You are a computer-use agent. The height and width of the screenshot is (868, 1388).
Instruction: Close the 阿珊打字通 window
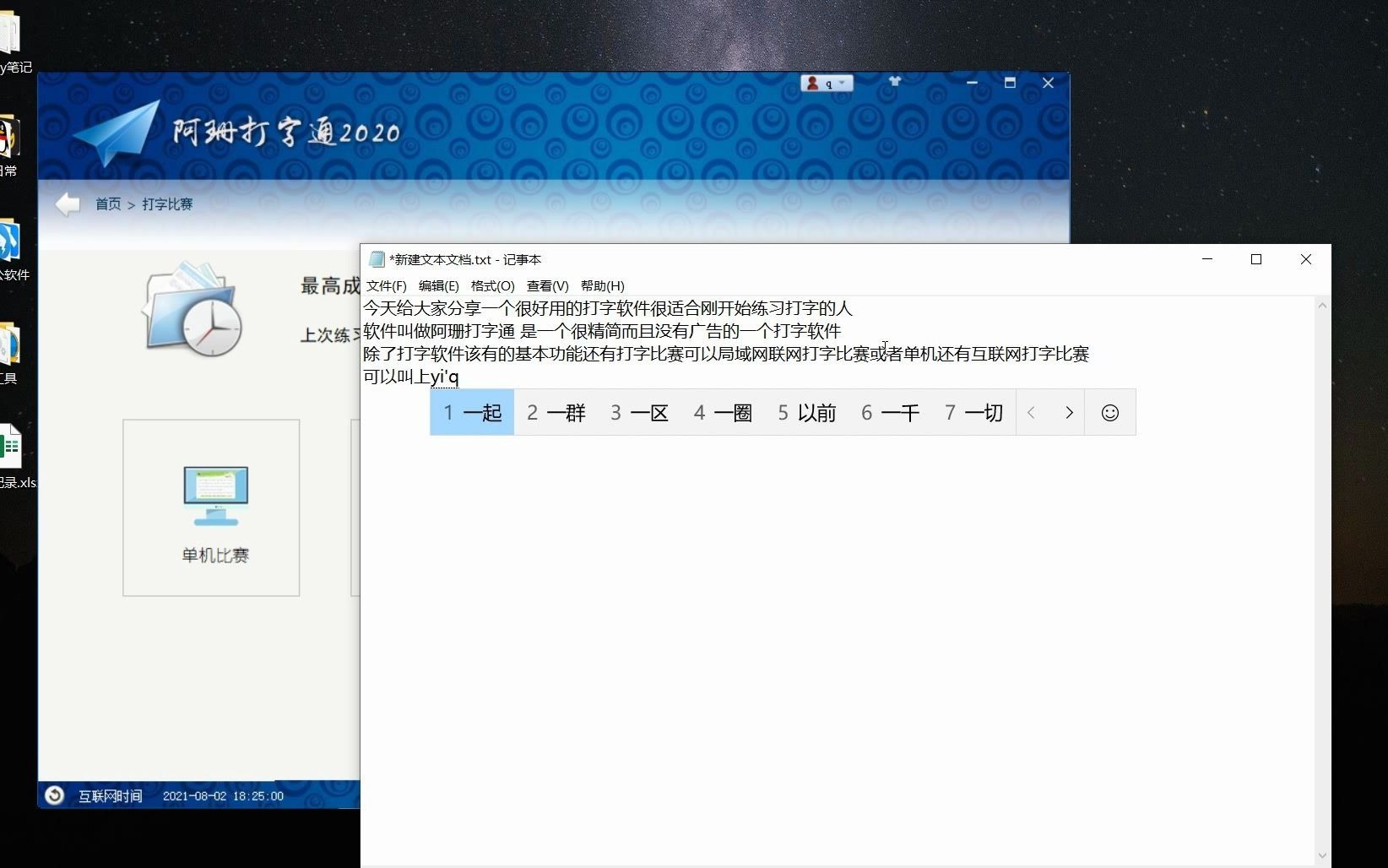1048,83
